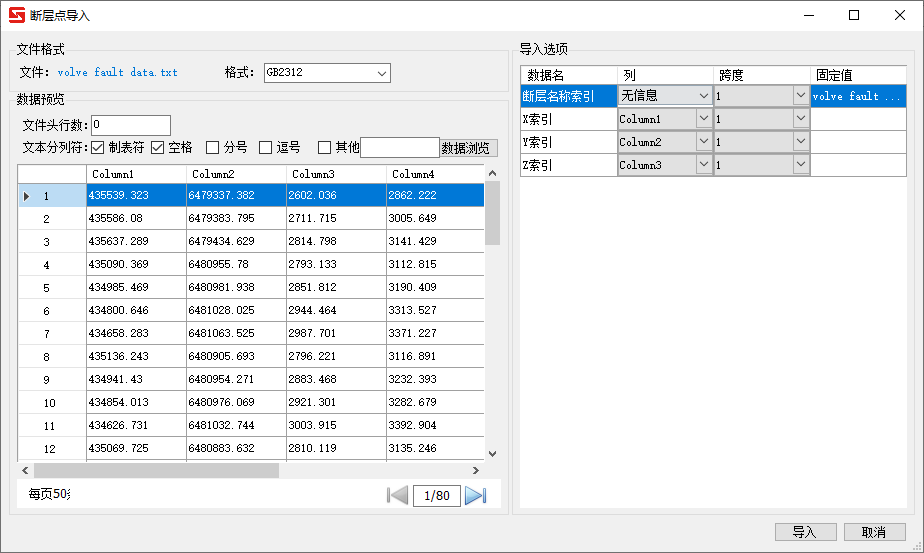
Task: Open 跨度 dropdown in 断层名称索引 row
Action: coord(762,96)
